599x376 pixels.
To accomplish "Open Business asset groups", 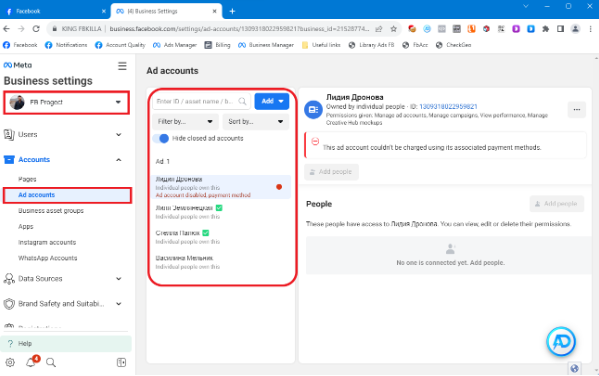I will [51, 211].
